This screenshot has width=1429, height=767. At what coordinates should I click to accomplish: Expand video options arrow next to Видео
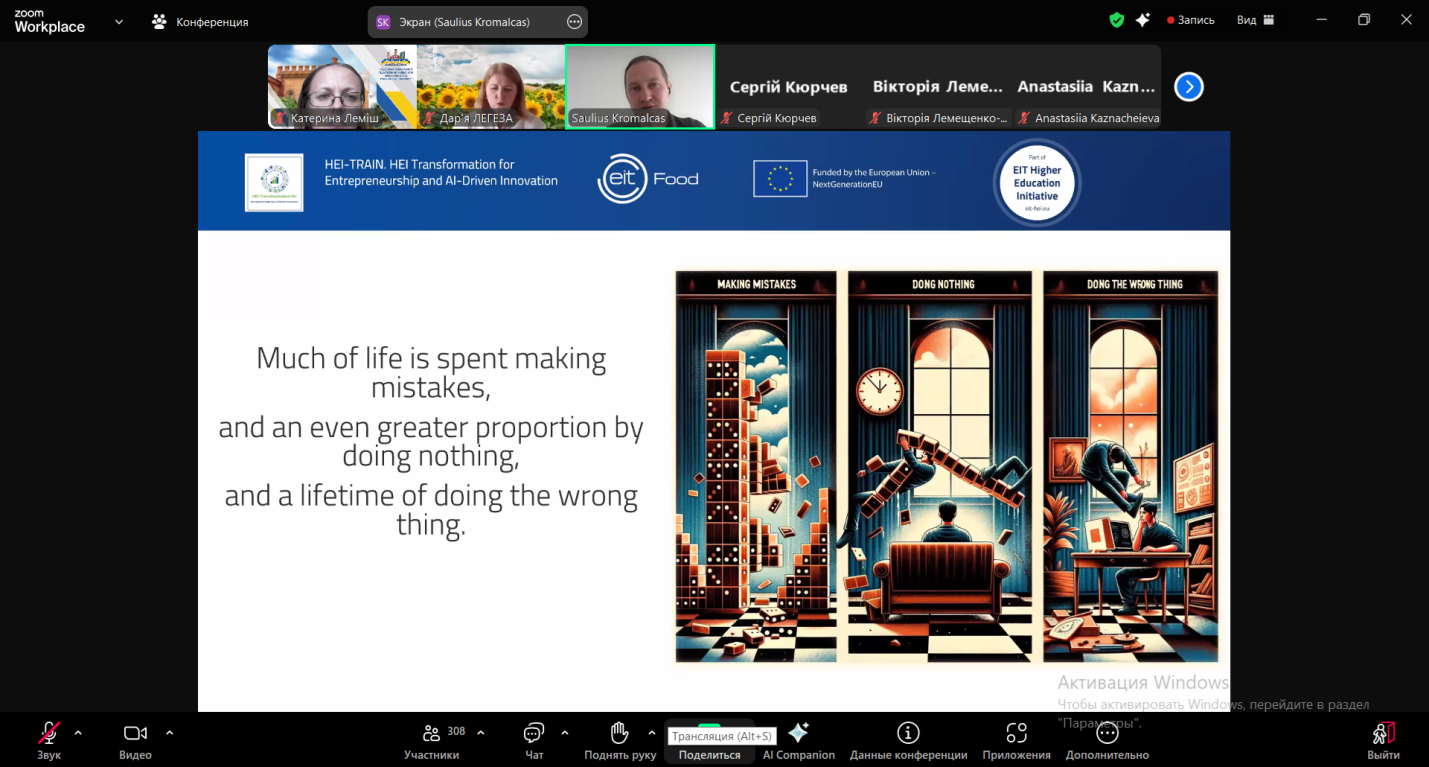[169, 732]
